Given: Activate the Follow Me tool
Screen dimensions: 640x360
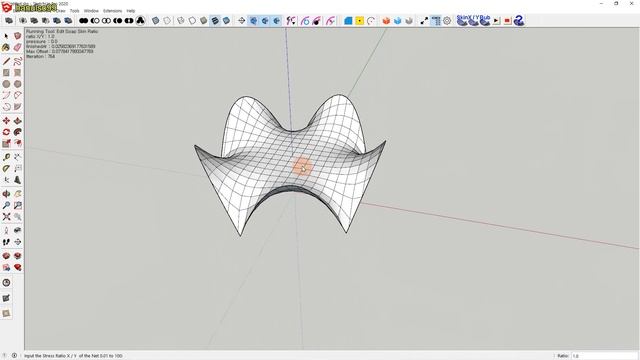Looking at the screenshot, I should [18, 132].
